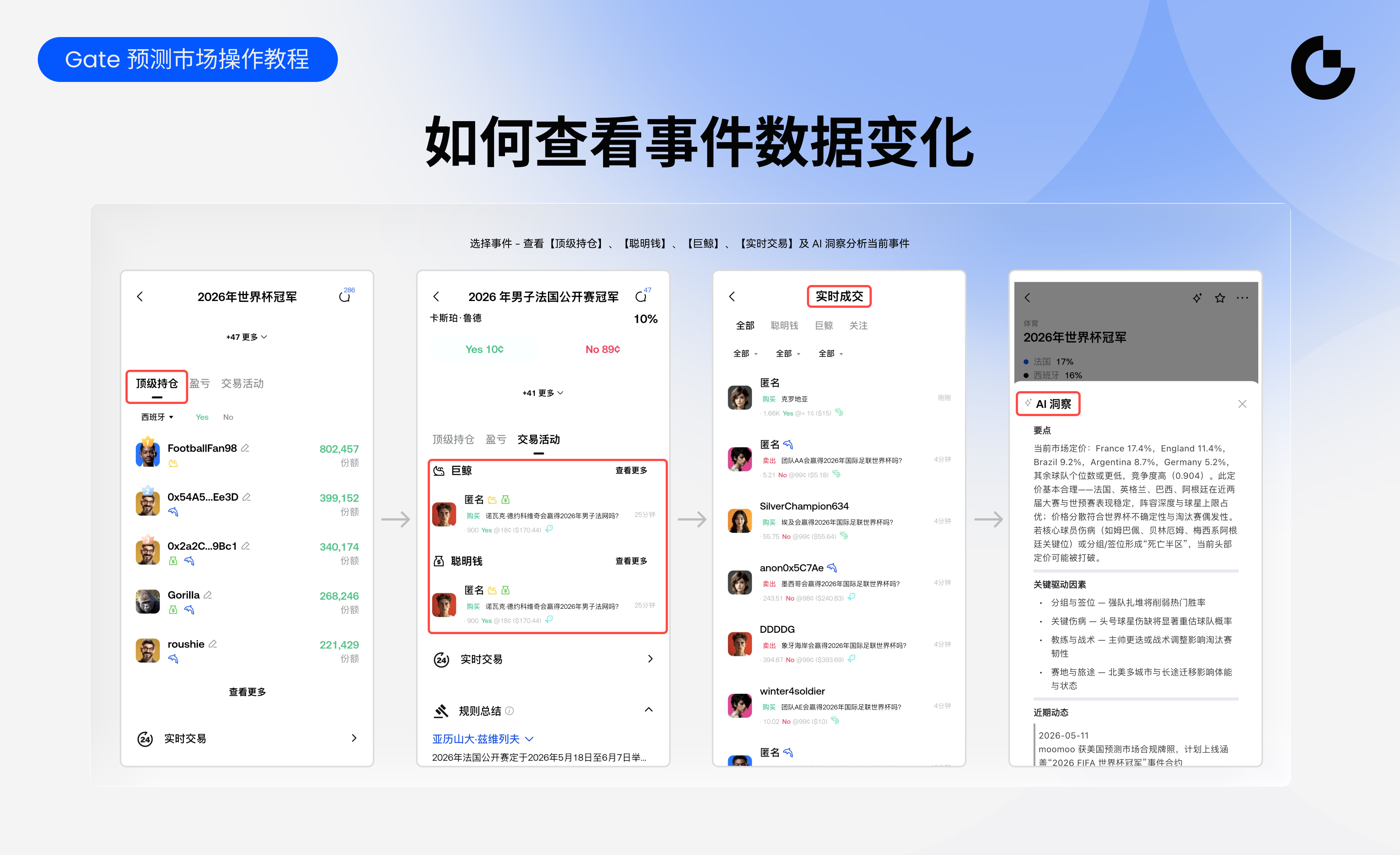The height and width of the screenshot is (855, 1400).
Task: Expand the +47 更多 dropdown
Action: (x=247, y=337)
